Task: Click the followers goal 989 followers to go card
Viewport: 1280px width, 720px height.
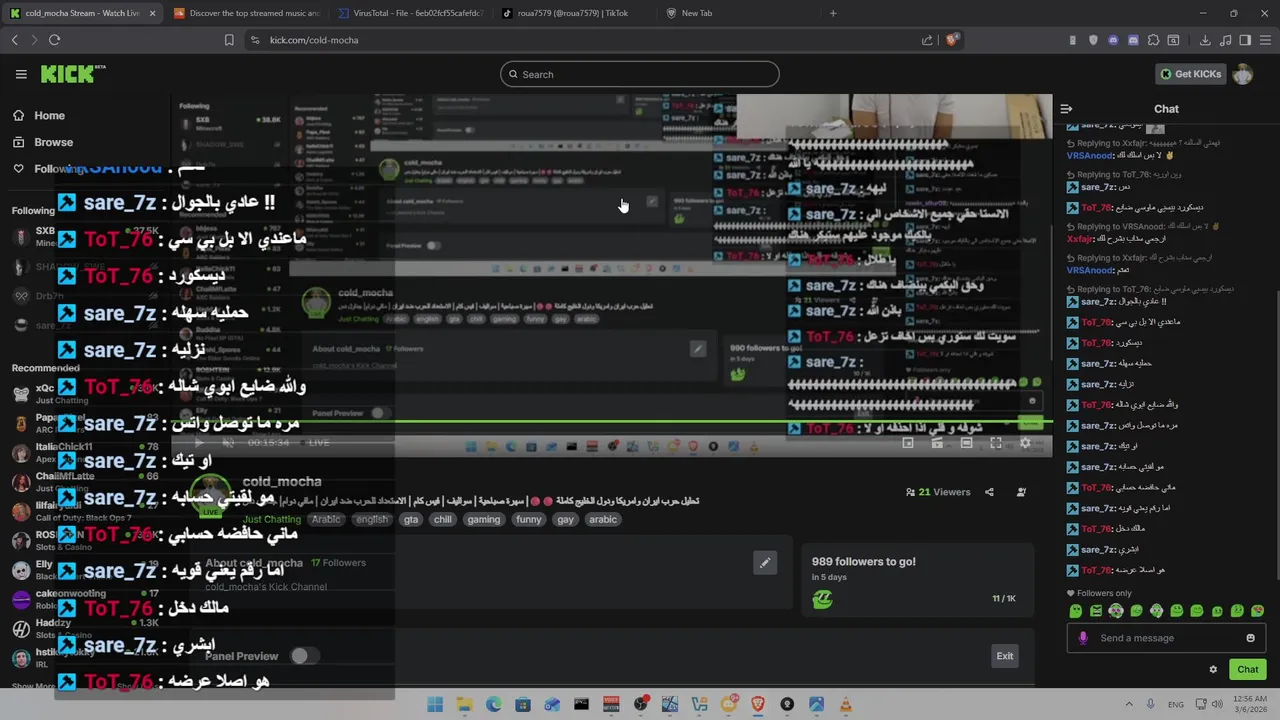Action: 917,578
